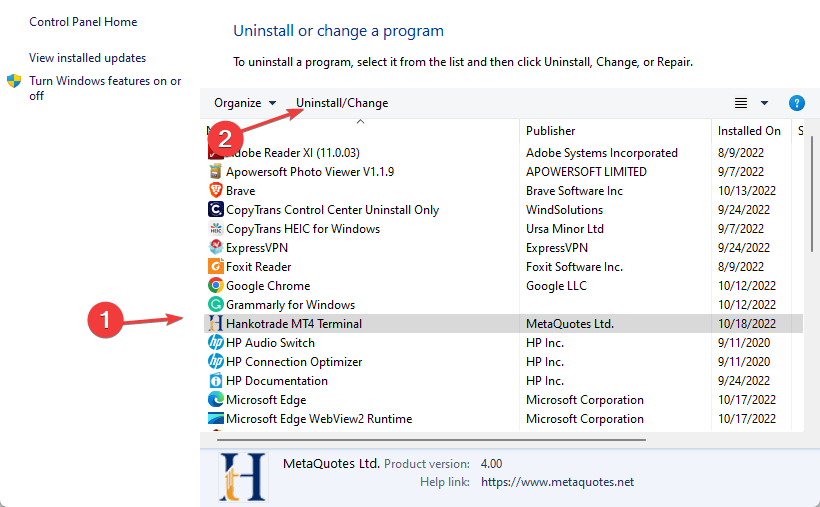
Task: Click publisher MetaQuotes Ltd. in list row
Action: coord(570,323)
